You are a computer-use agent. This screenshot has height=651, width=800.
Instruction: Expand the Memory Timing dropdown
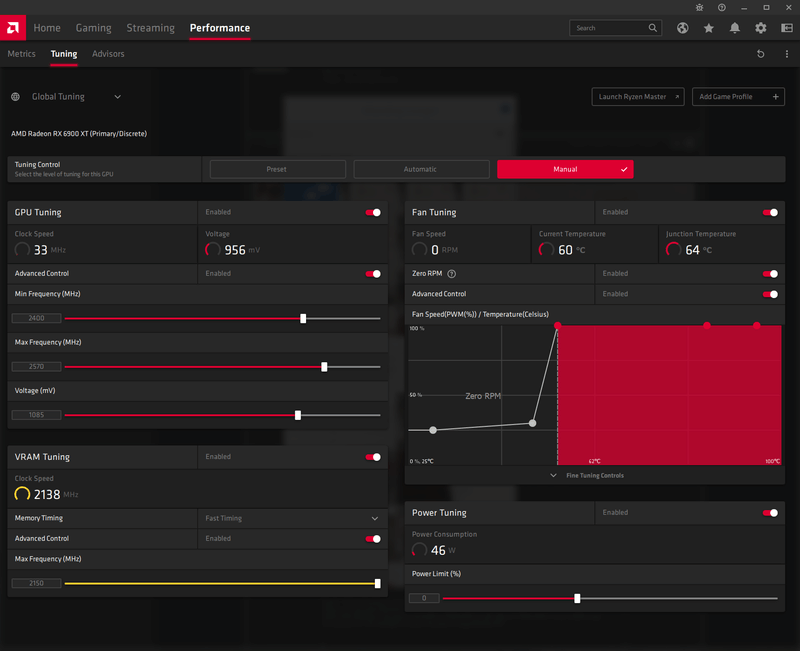coord(375,518)
